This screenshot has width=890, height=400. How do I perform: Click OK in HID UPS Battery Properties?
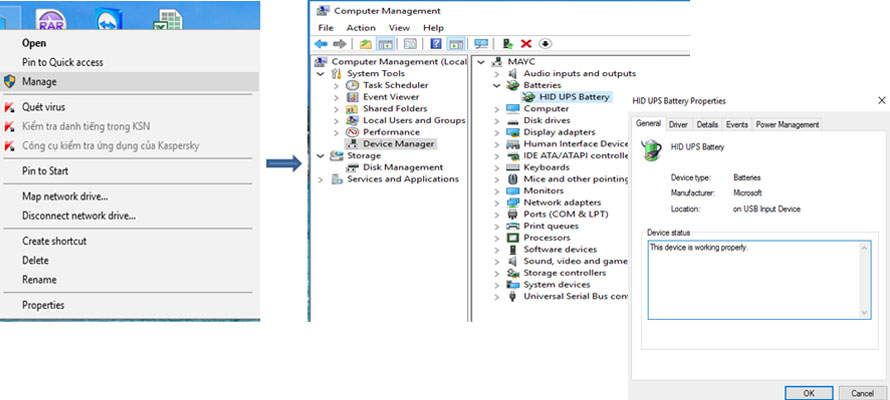tap(809, 393)
